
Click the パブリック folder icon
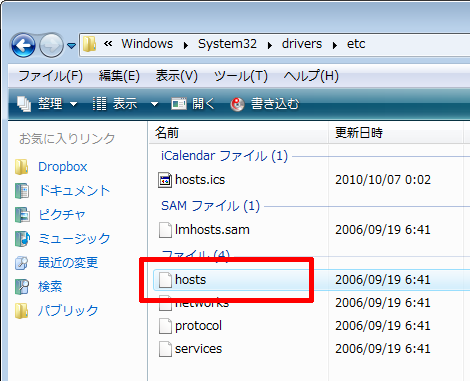(x=22, y=311)
